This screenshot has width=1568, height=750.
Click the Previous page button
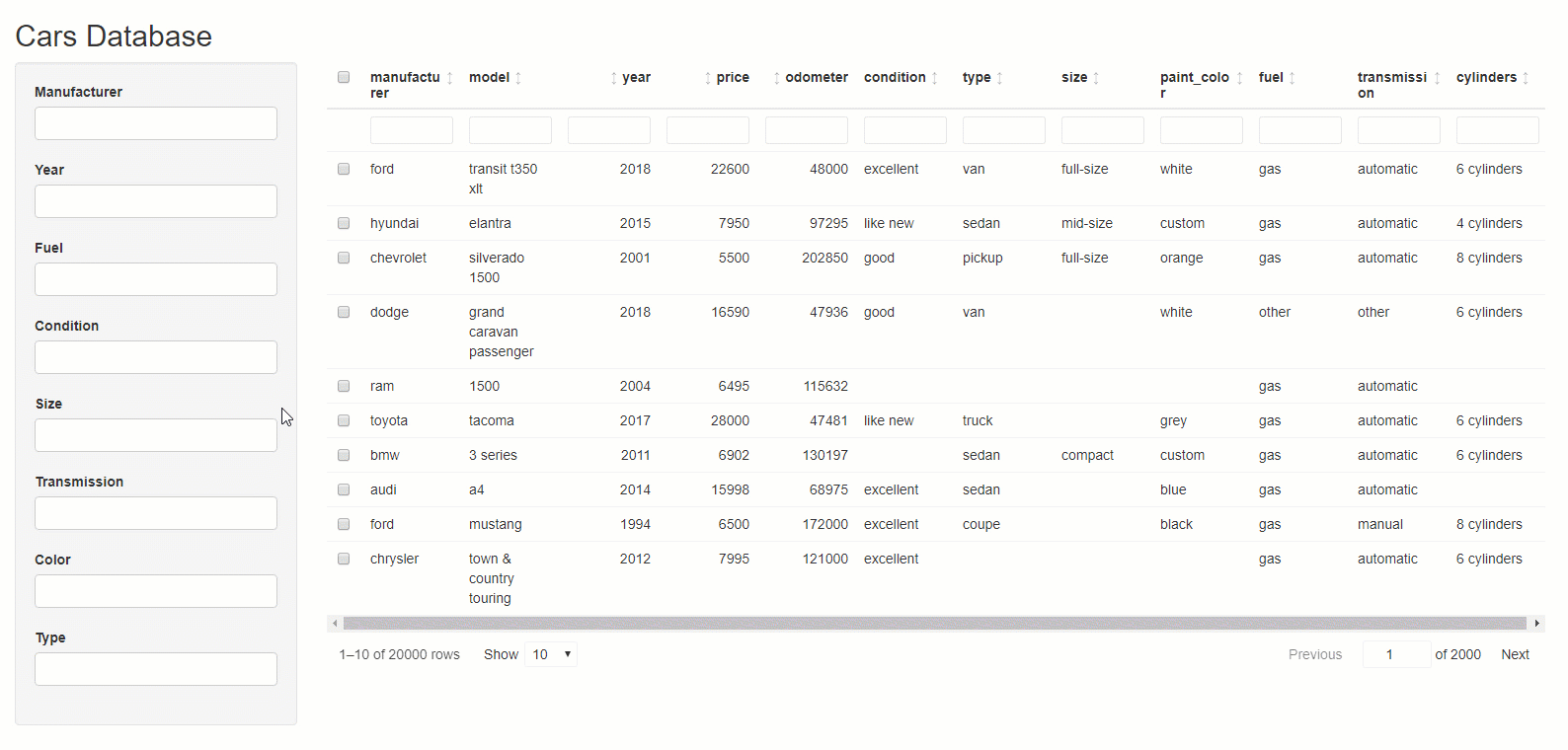coord(1314,654)
